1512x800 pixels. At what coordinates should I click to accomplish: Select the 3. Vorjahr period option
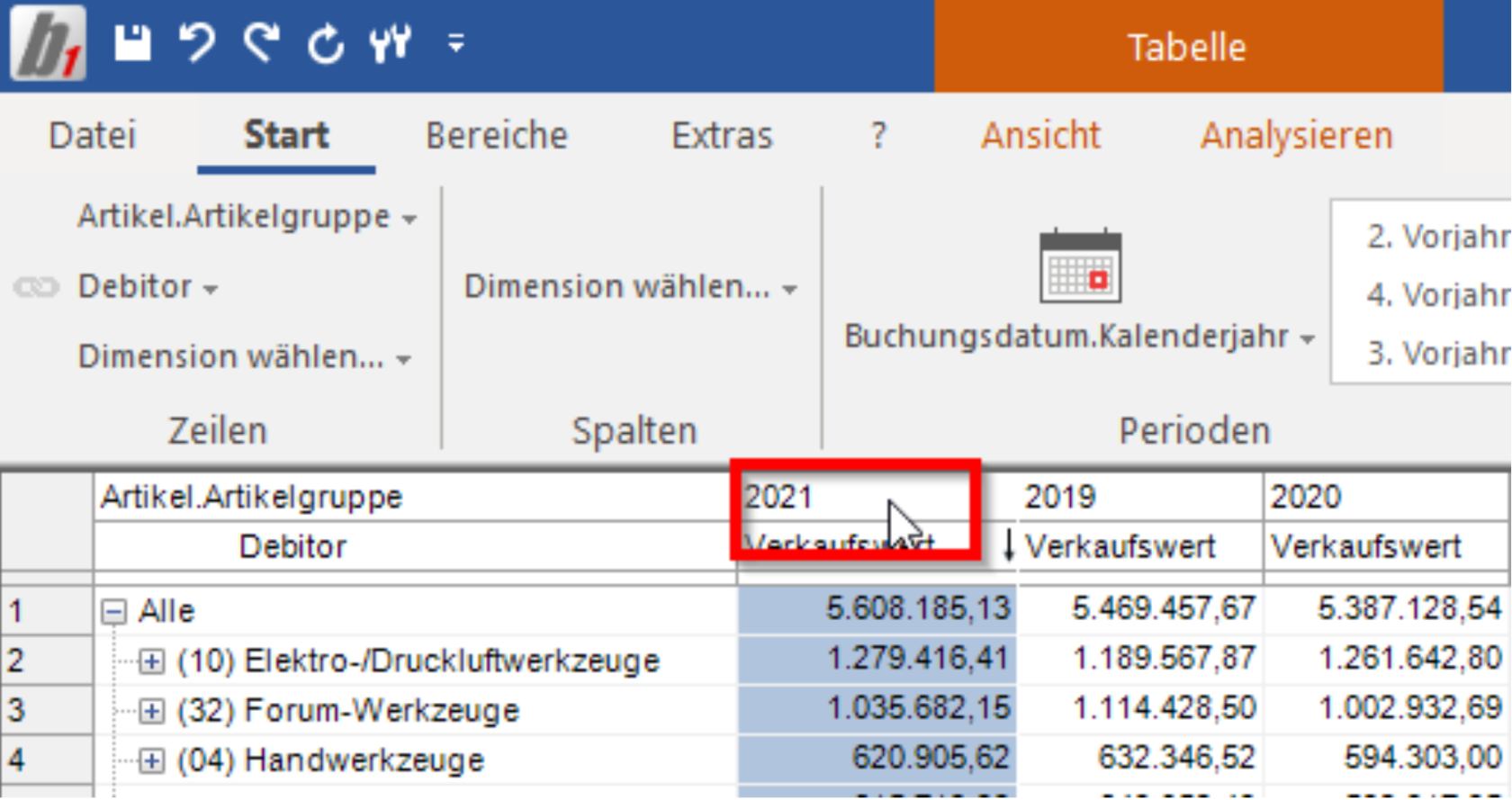tap(1438, 354)
